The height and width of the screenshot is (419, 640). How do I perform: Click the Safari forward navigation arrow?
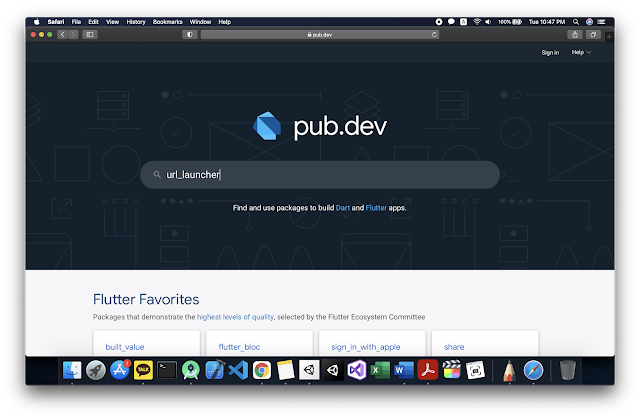73,35
